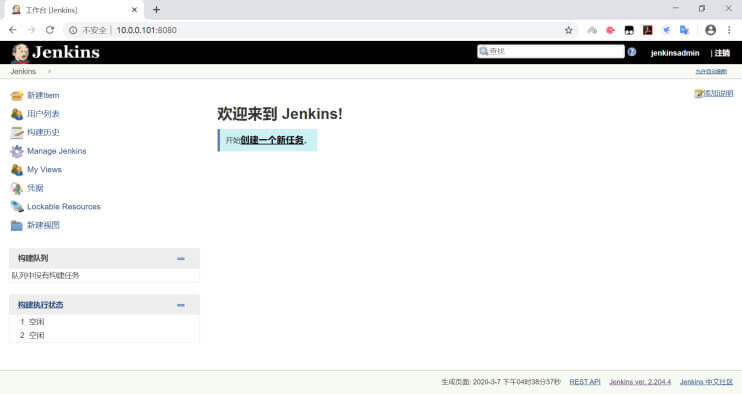The height and width of the screenshot is (394, 742).
Task: Focus the Jenkins search box
Action: pyautogui.click(x=551, y=52)
